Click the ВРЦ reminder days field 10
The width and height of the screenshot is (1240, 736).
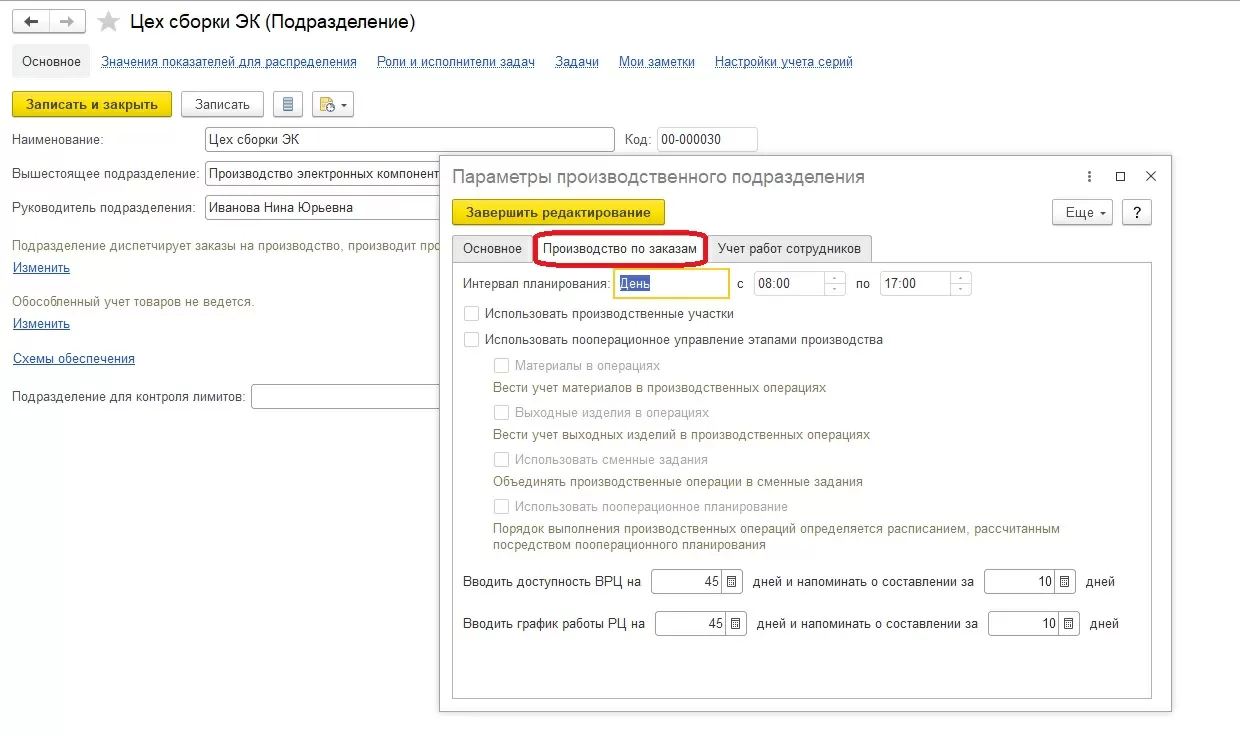[1020, 581]
